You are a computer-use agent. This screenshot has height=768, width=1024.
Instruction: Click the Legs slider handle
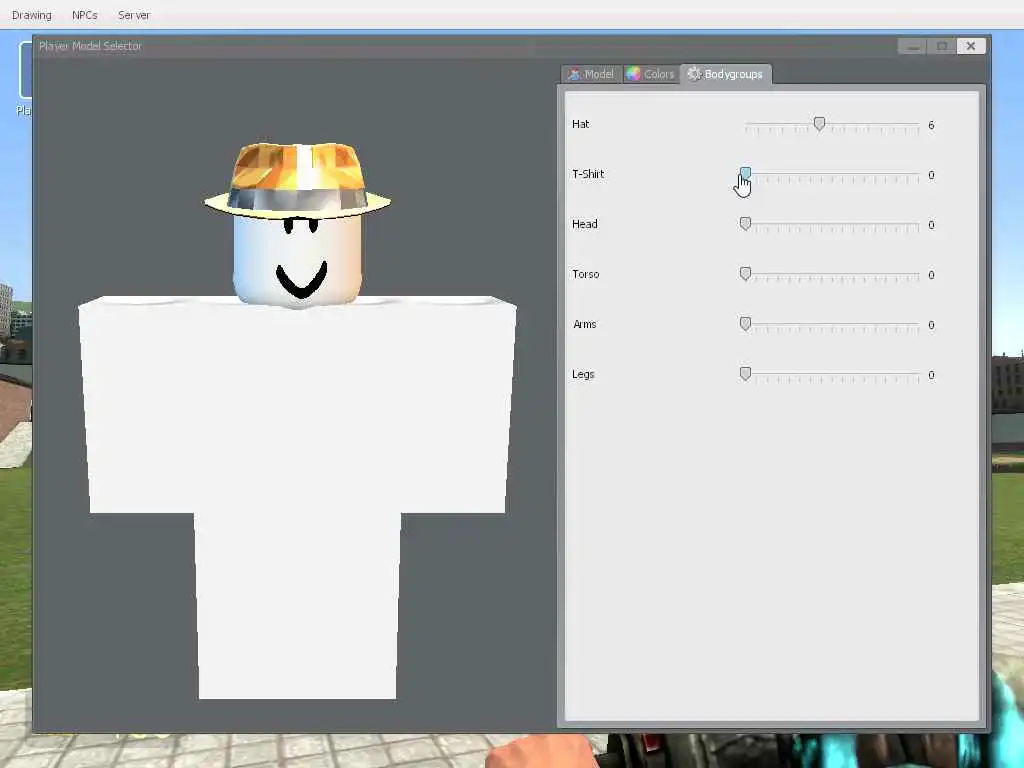[x=745, y=374]
